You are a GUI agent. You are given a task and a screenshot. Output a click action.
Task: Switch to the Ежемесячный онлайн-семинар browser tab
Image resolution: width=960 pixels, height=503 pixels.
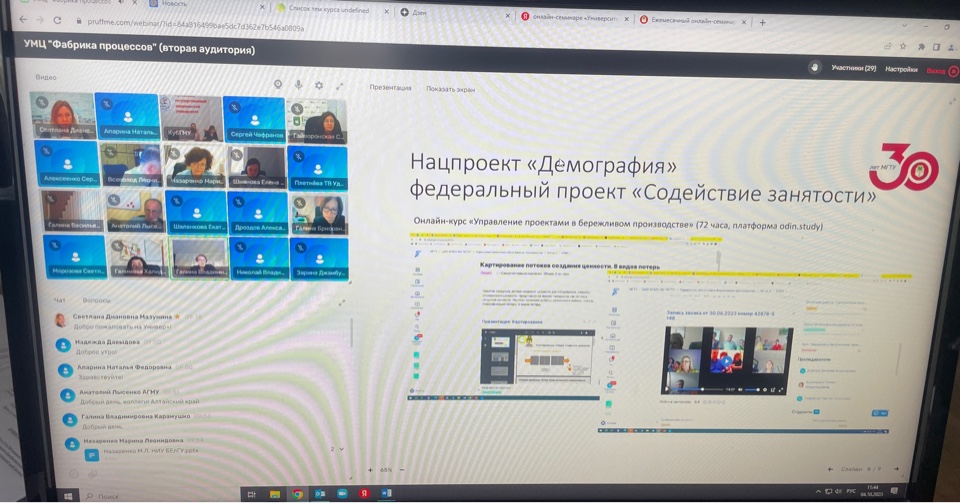point(692,20)
